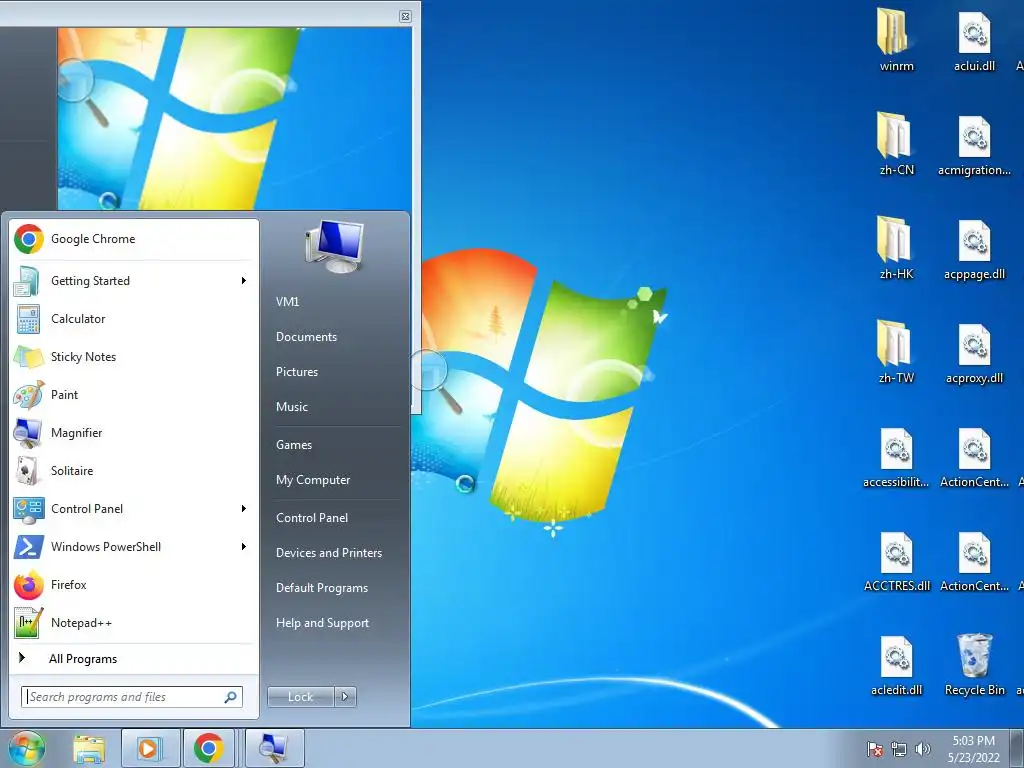Image resolution: width=1024 pixels, height=768 pixels.
Task: Click the volume speaker tray icon
Action: click(922, 750)
